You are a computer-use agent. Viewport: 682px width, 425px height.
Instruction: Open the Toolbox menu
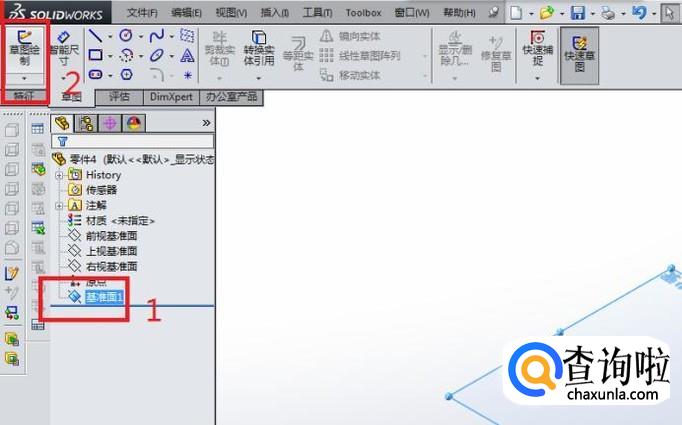[x=363, y=13]
